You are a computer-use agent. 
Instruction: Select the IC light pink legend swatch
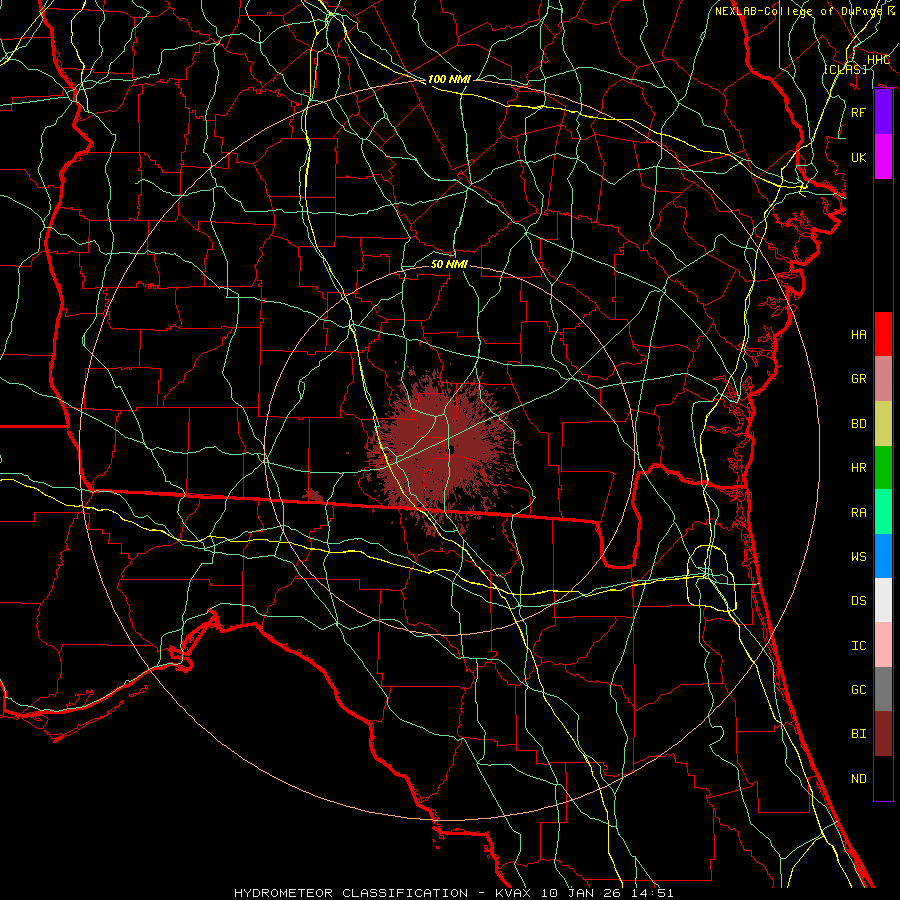pos(883,645)
